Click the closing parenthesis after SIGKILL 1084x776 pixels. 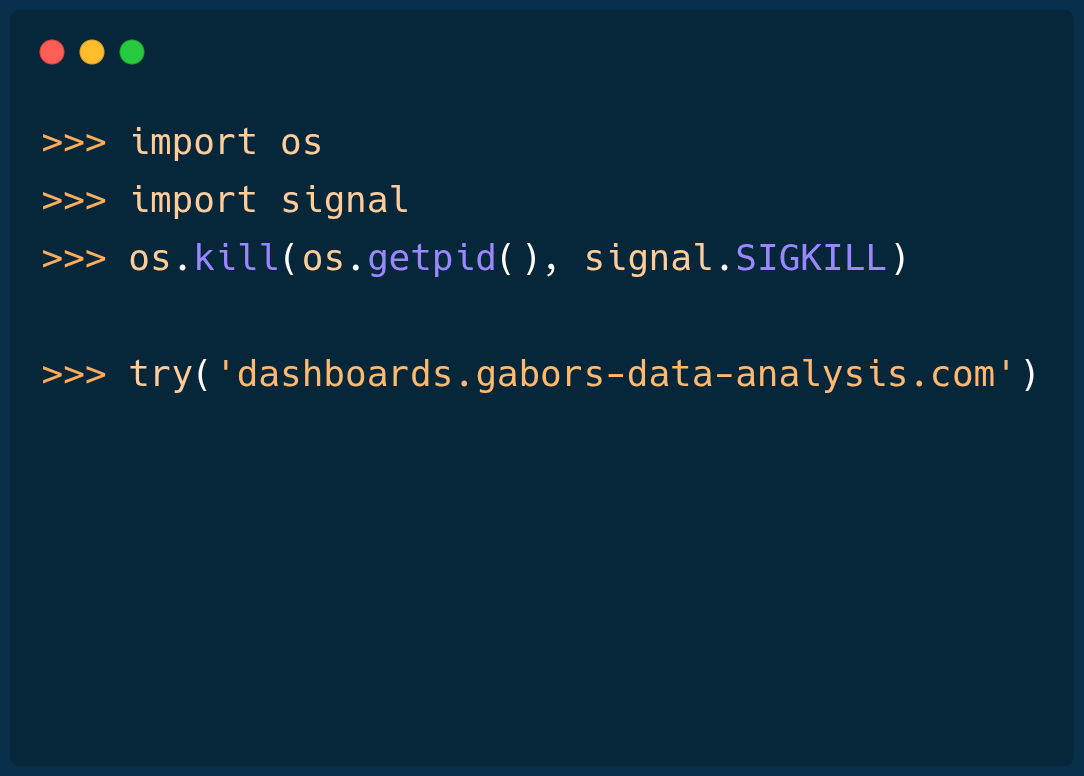[898, 259]
